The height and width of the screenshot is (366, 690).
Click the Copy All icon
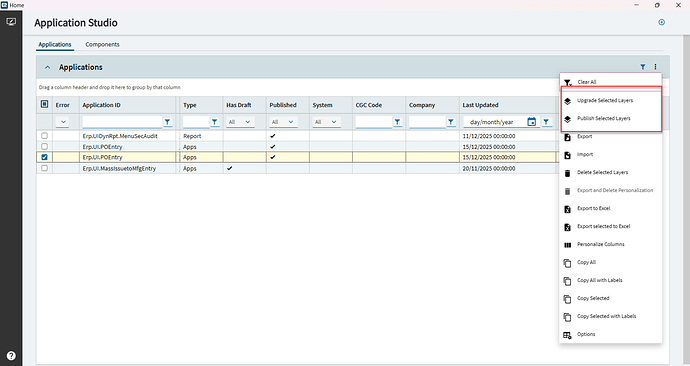(568, 263)
